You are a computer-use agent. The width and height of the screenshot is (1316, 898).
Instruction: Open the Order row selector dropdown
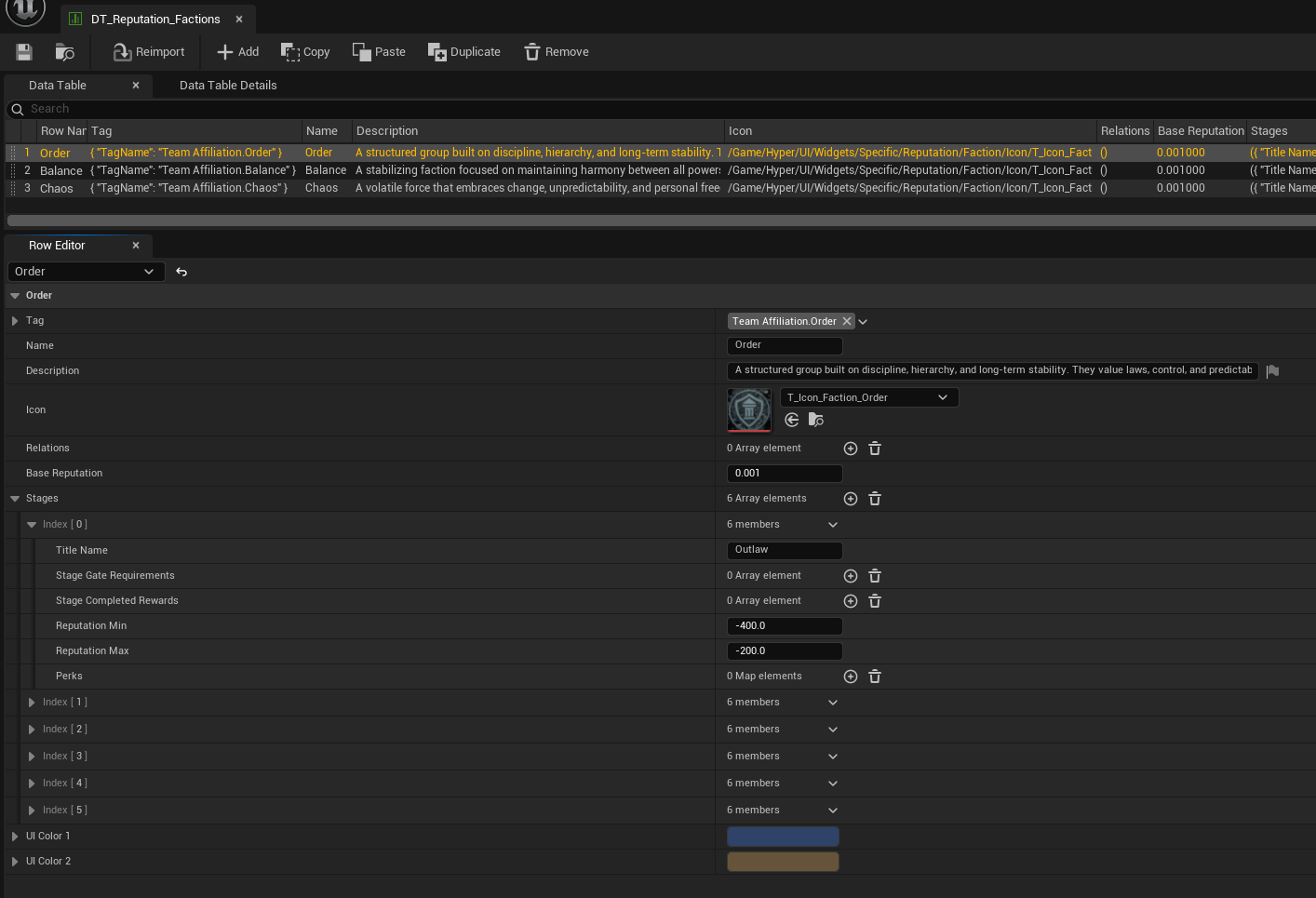coord(86,272)
